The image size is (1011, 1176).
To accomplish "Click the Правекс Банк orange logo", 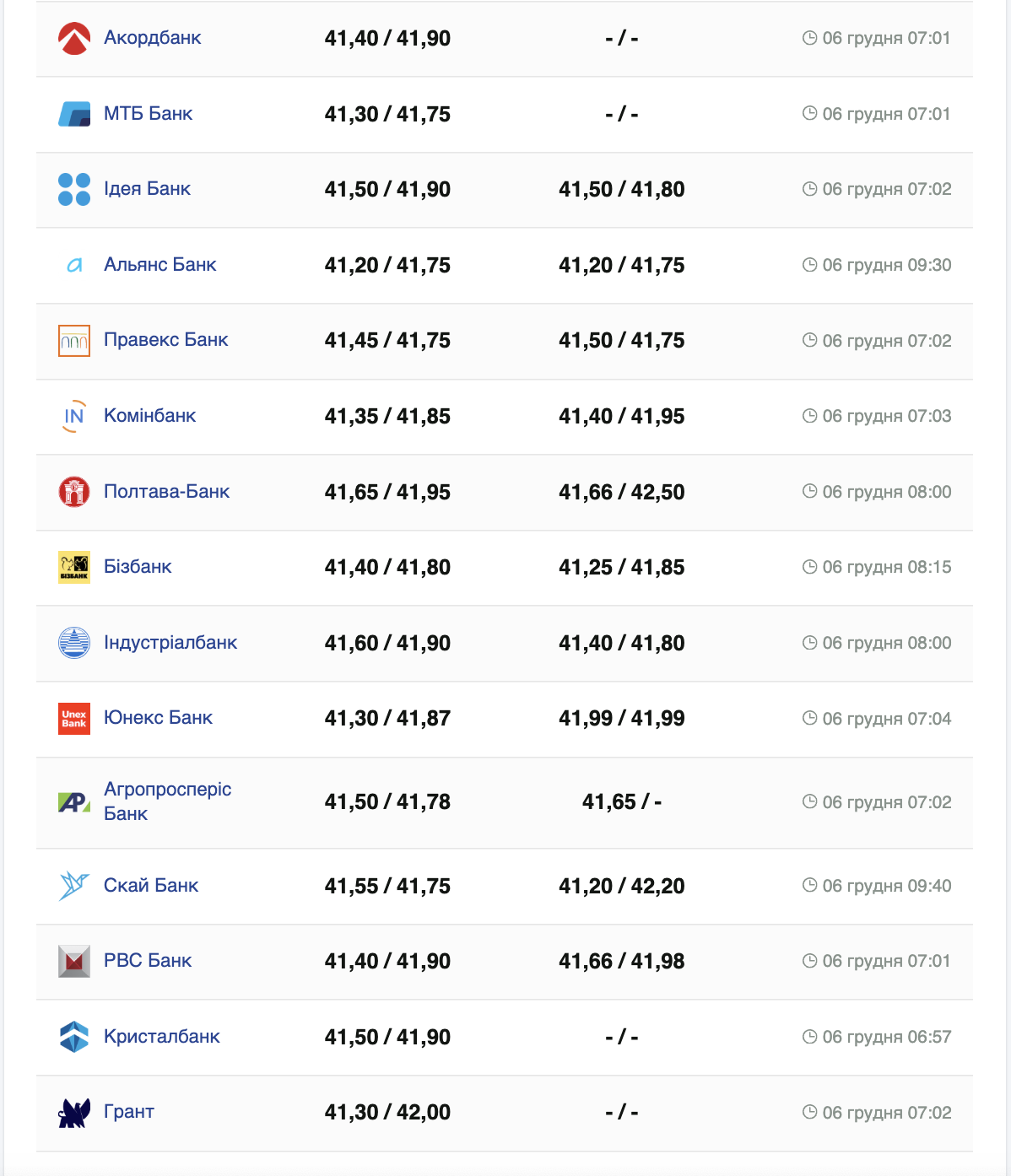I will click(x=74, y=341).
